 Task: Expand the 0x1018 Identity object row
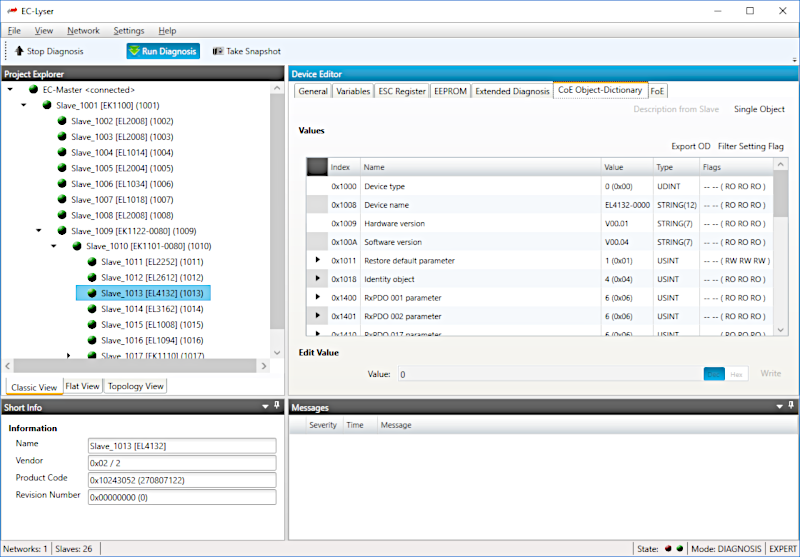[318, 279]
